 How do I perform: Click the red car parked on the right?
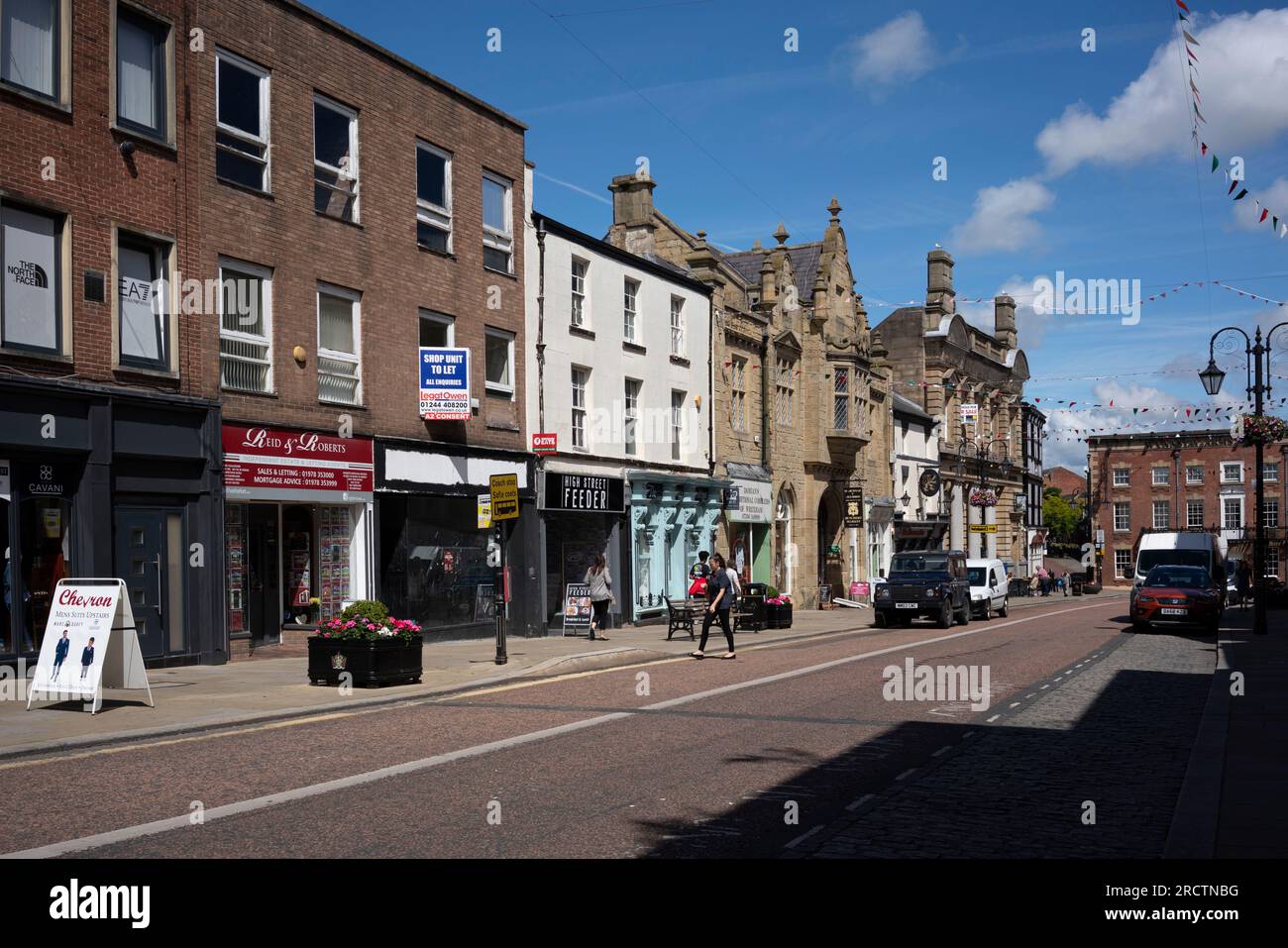pyautogui.click(x=1175, y=597)
